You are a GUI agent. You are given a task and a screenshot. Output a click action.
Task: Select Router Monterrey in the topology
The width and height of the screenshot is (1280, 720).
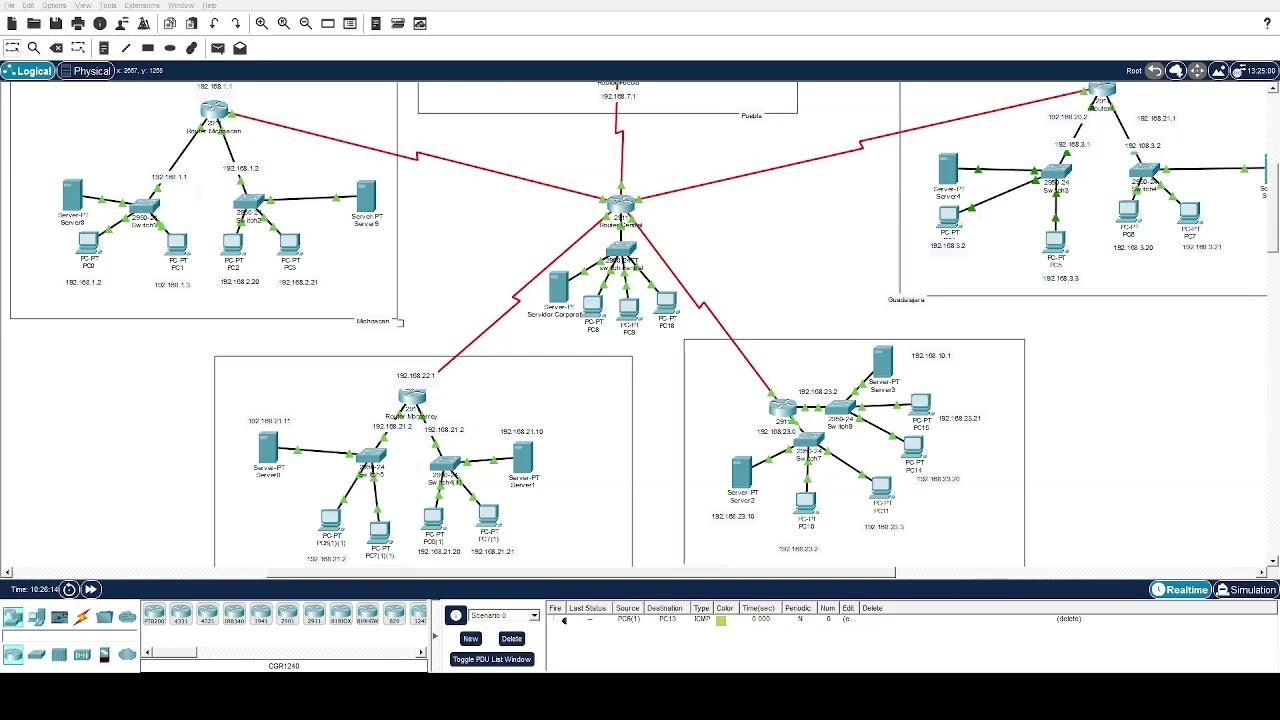(412, 398)
